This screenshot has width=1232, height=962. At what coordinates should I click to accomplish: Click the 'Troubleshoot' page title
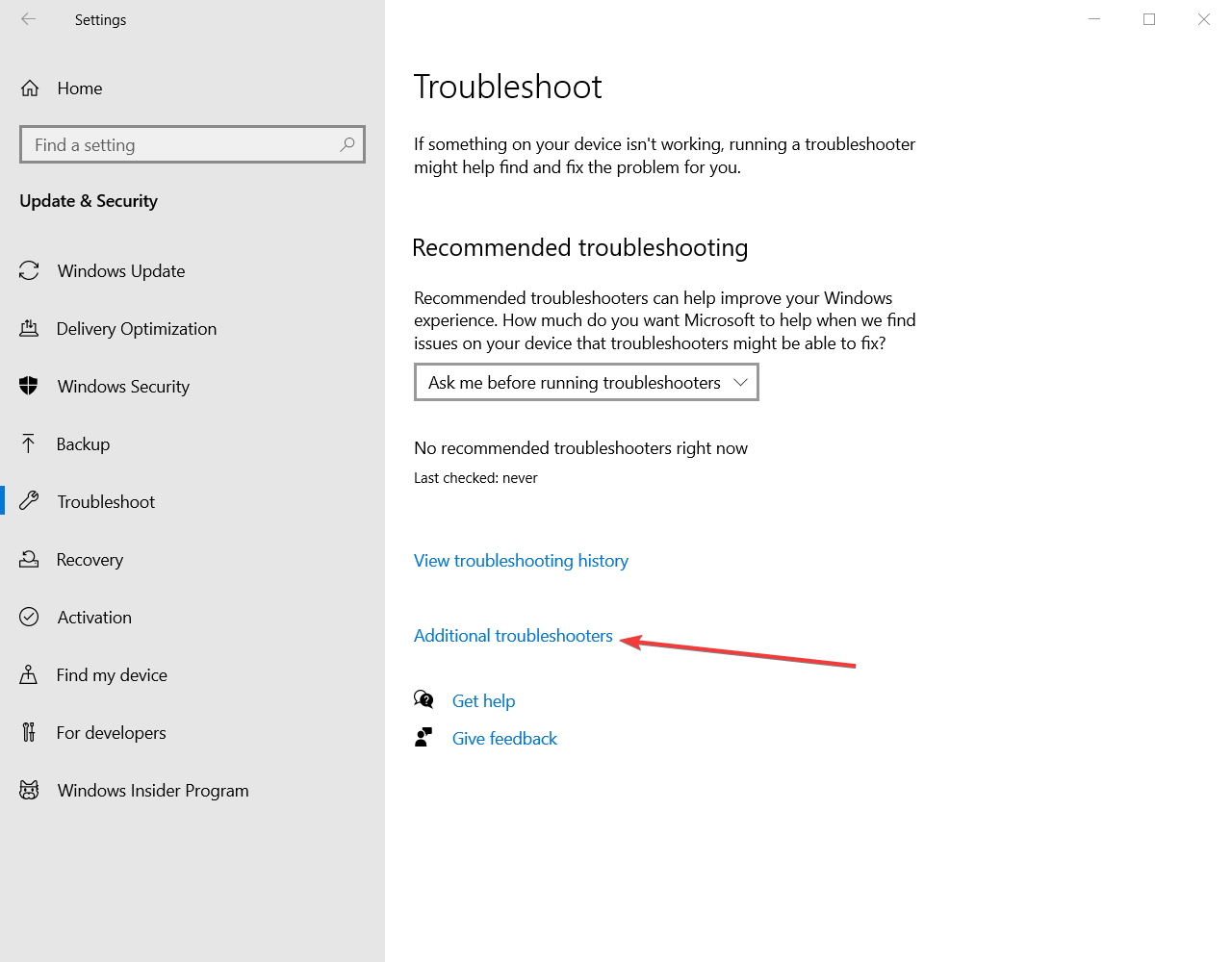tap(508, 87)
